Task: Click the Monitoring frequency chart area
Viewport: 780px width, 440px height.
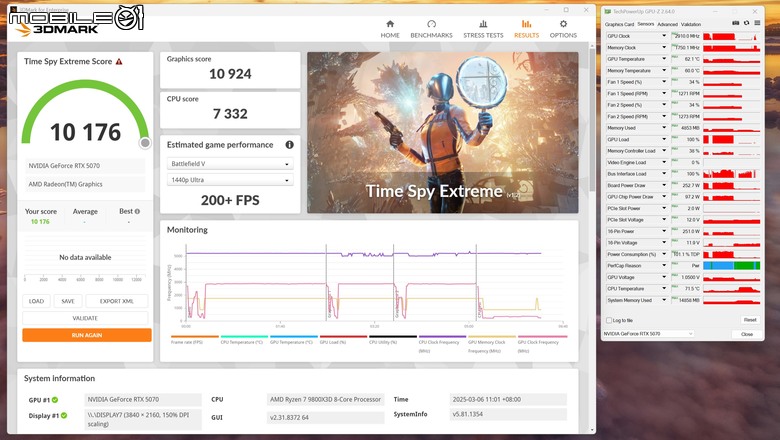Action: coord(374,282)
